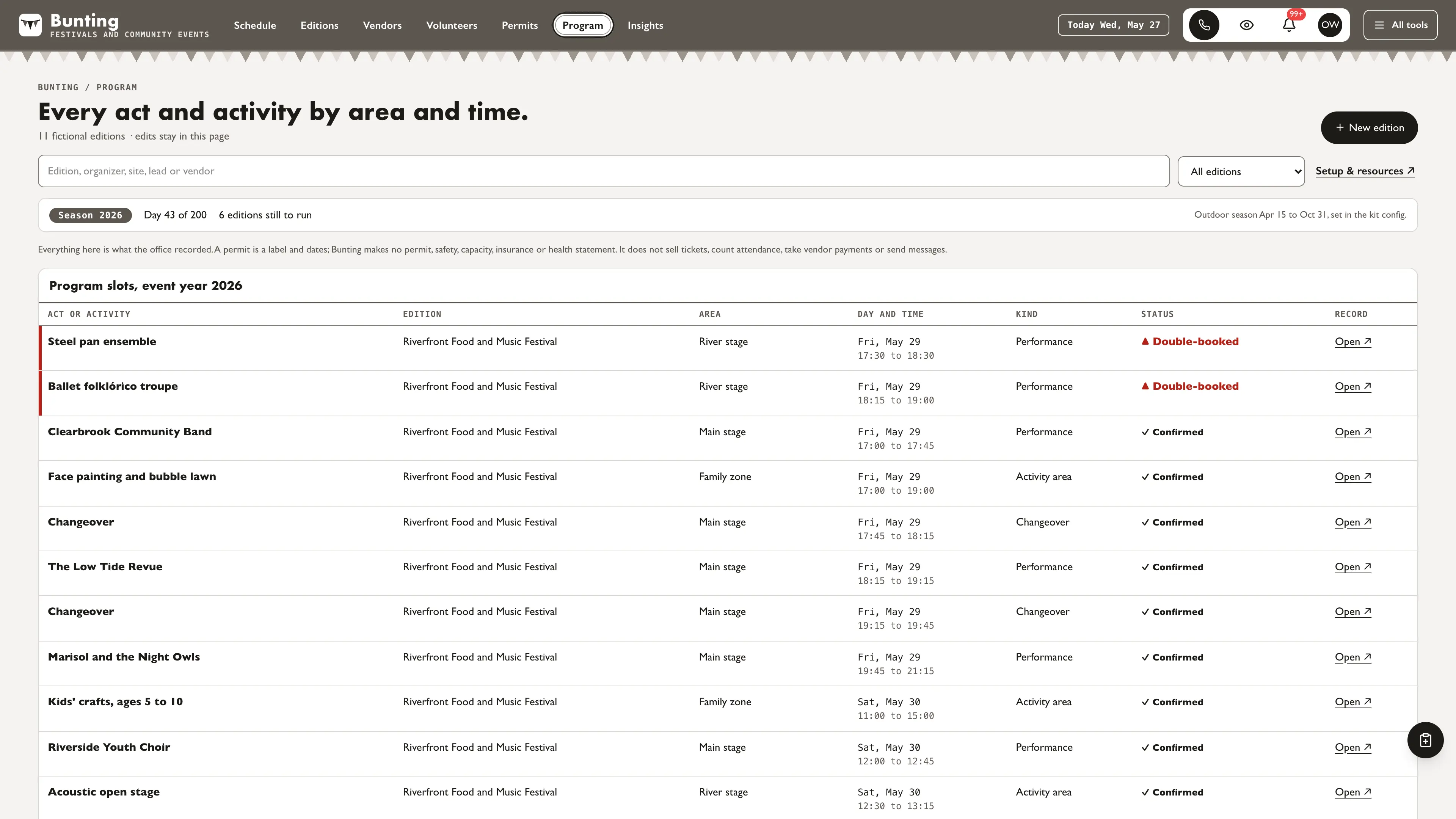Click BUNTING in the breadcrumb
Viewport: 1456px width, 819px height.
[58, 87]
